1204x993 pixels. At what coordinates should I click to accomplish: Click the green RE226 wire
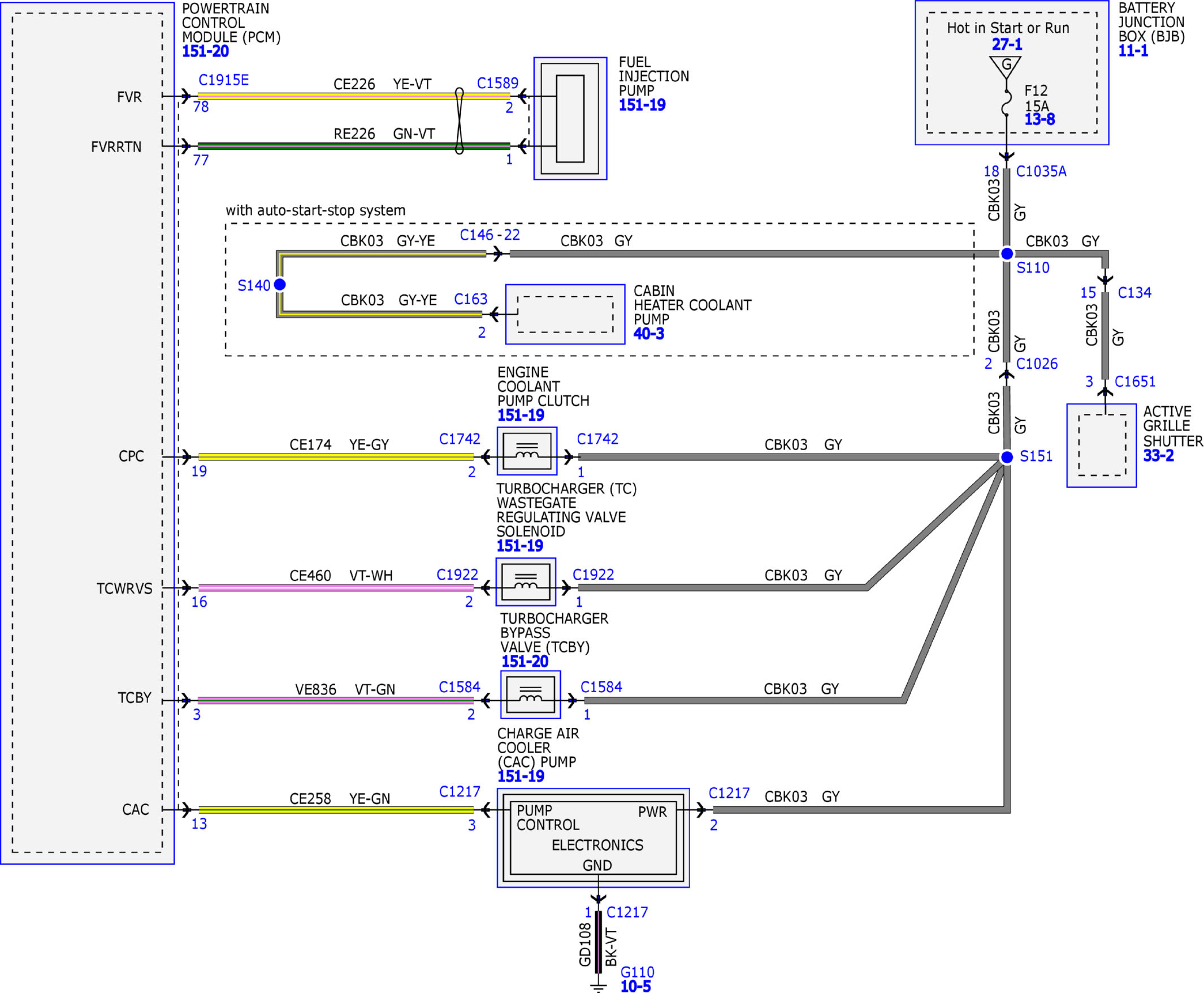coord(354,146)
